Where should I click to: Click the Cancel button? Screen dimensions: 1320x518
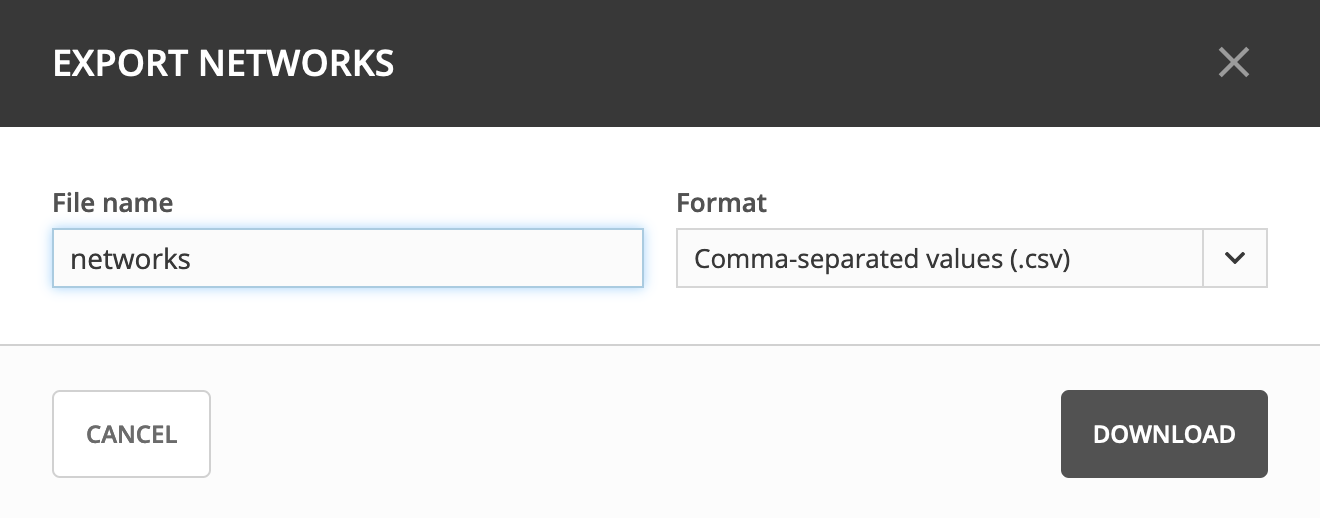point(131,434)
